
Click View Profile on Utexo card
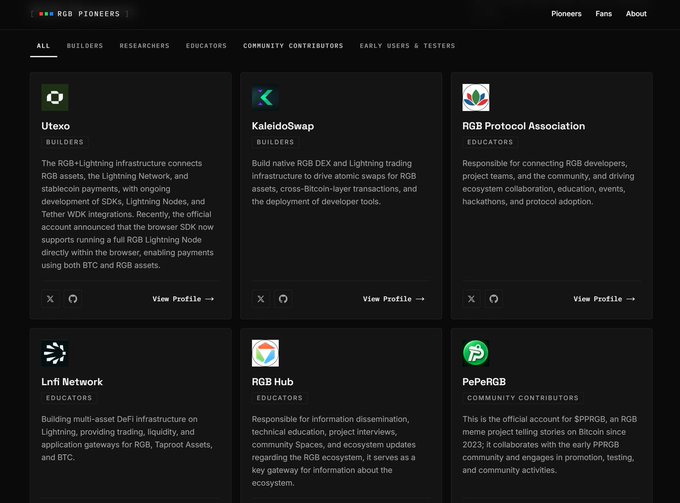183,299
